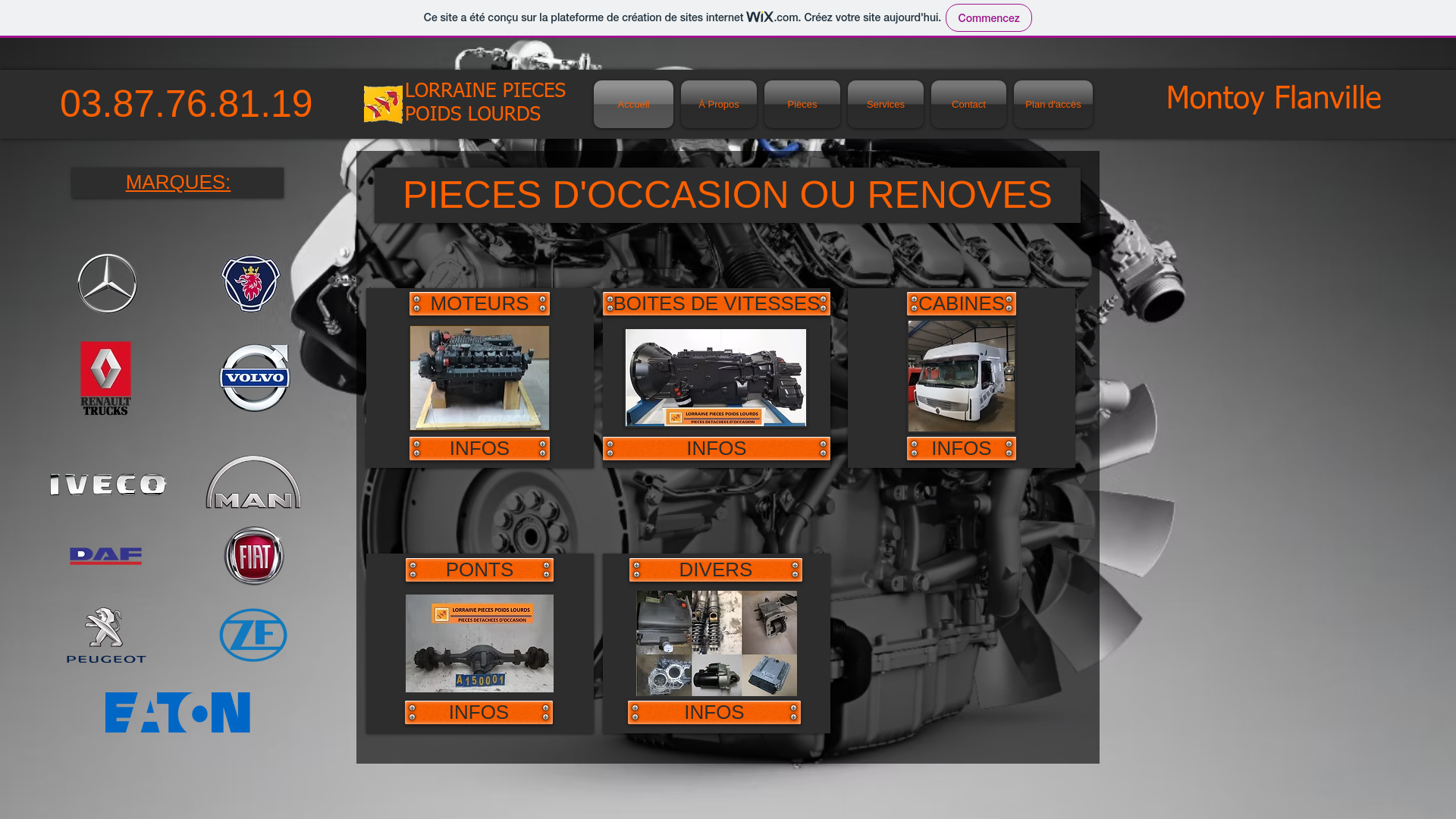Select the Peugeot brand logo
This screenshot has height=819, width=1456.
(105, 635)
